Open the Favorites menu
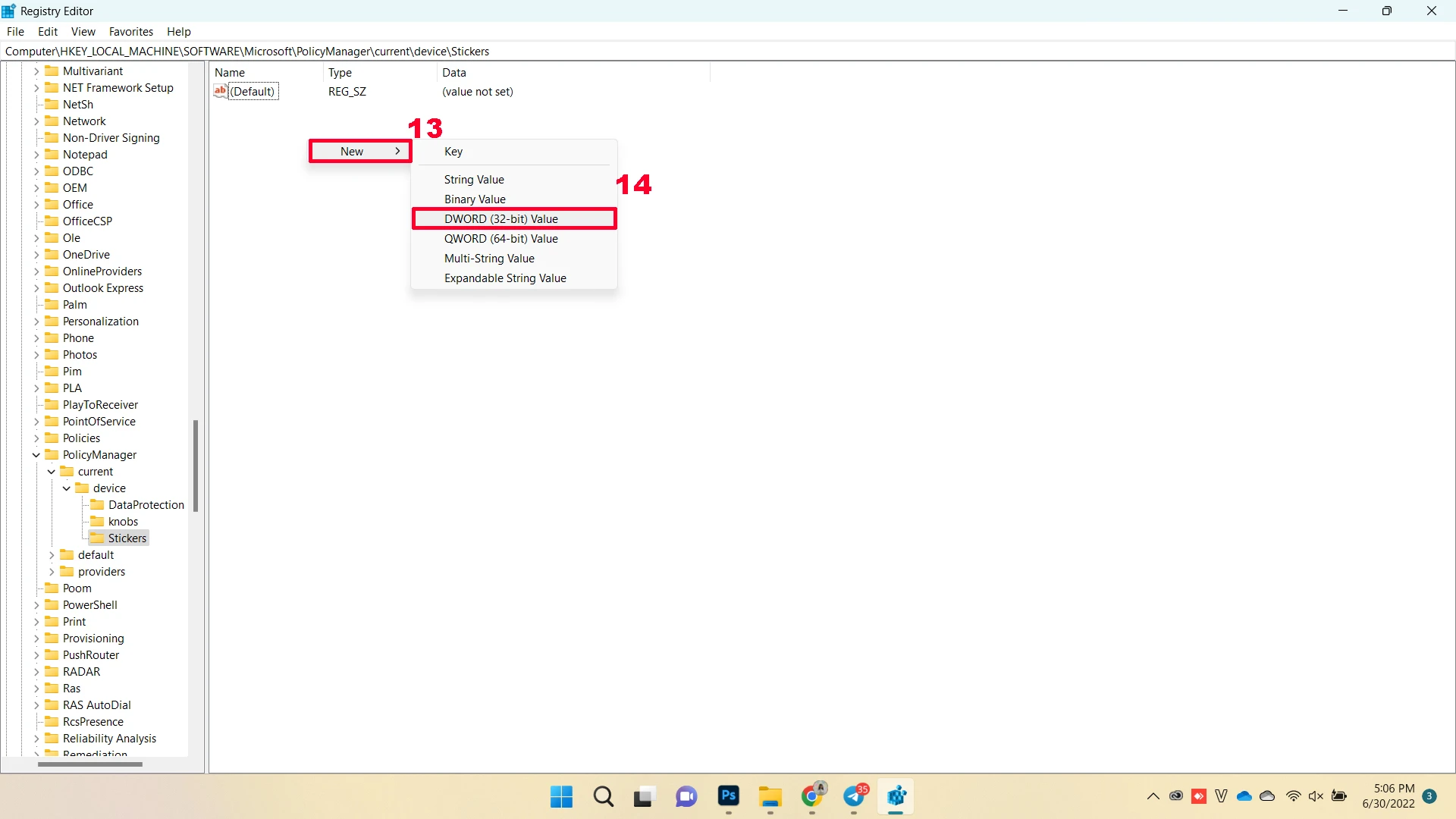This screenshot has width=1456, height=819. 131,31
